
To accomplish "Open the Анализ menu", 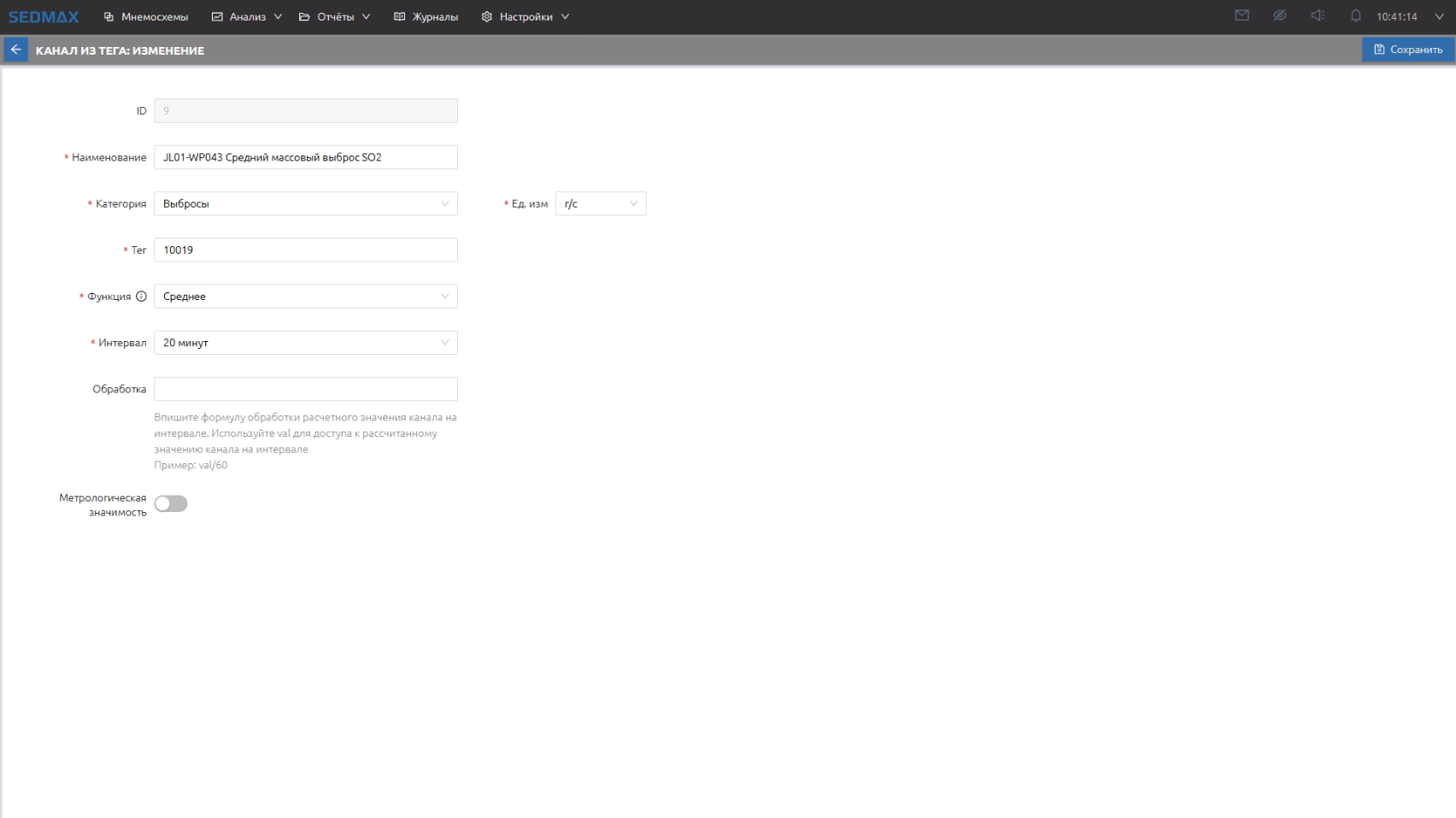I will tap(247, 17).
